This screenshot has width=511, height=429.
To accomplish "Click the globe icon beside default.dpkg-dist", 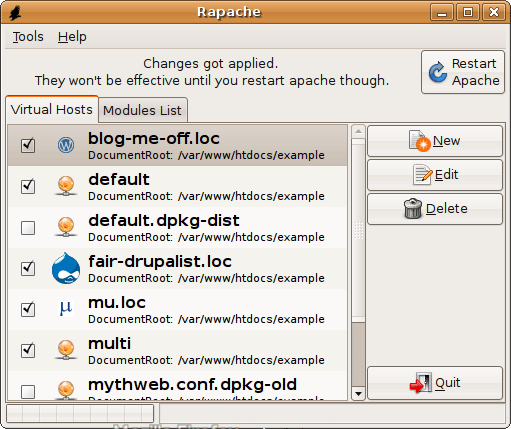I will click(66, 227).
